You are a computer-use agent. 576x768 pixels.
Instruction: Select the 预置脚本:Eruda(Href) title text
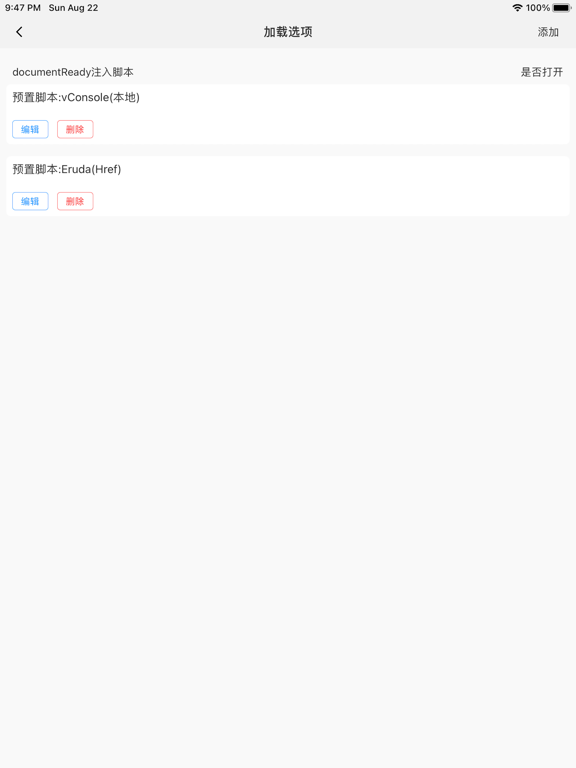(67, 169)
